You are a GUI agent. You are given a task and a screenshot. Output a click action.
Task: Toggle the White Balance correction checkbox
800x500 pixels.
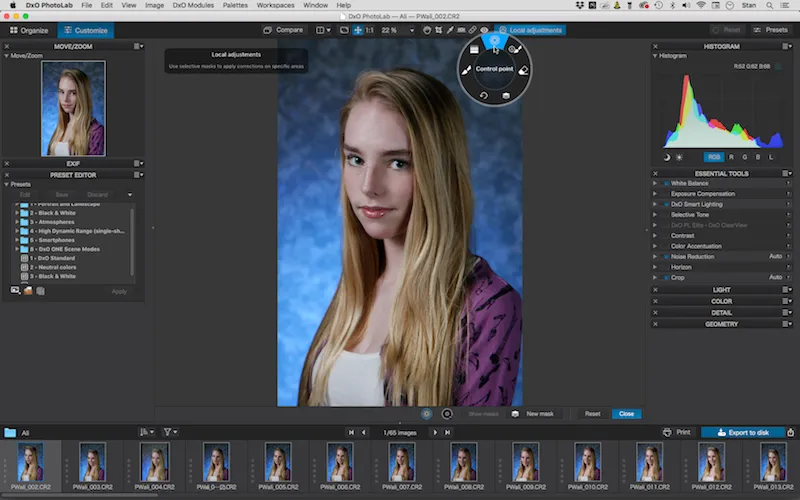[666, 183]
